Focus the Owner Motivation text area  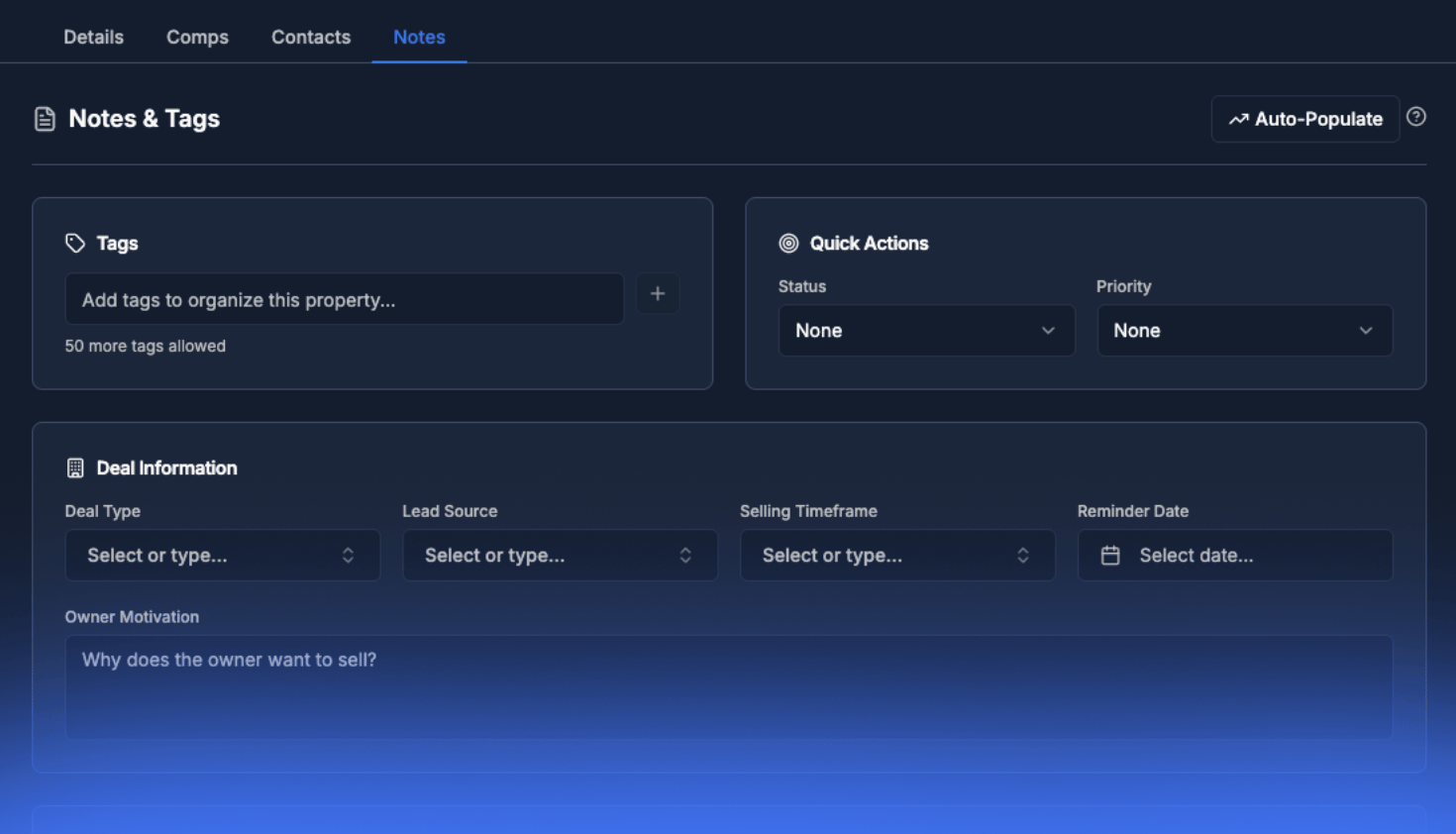728,686
